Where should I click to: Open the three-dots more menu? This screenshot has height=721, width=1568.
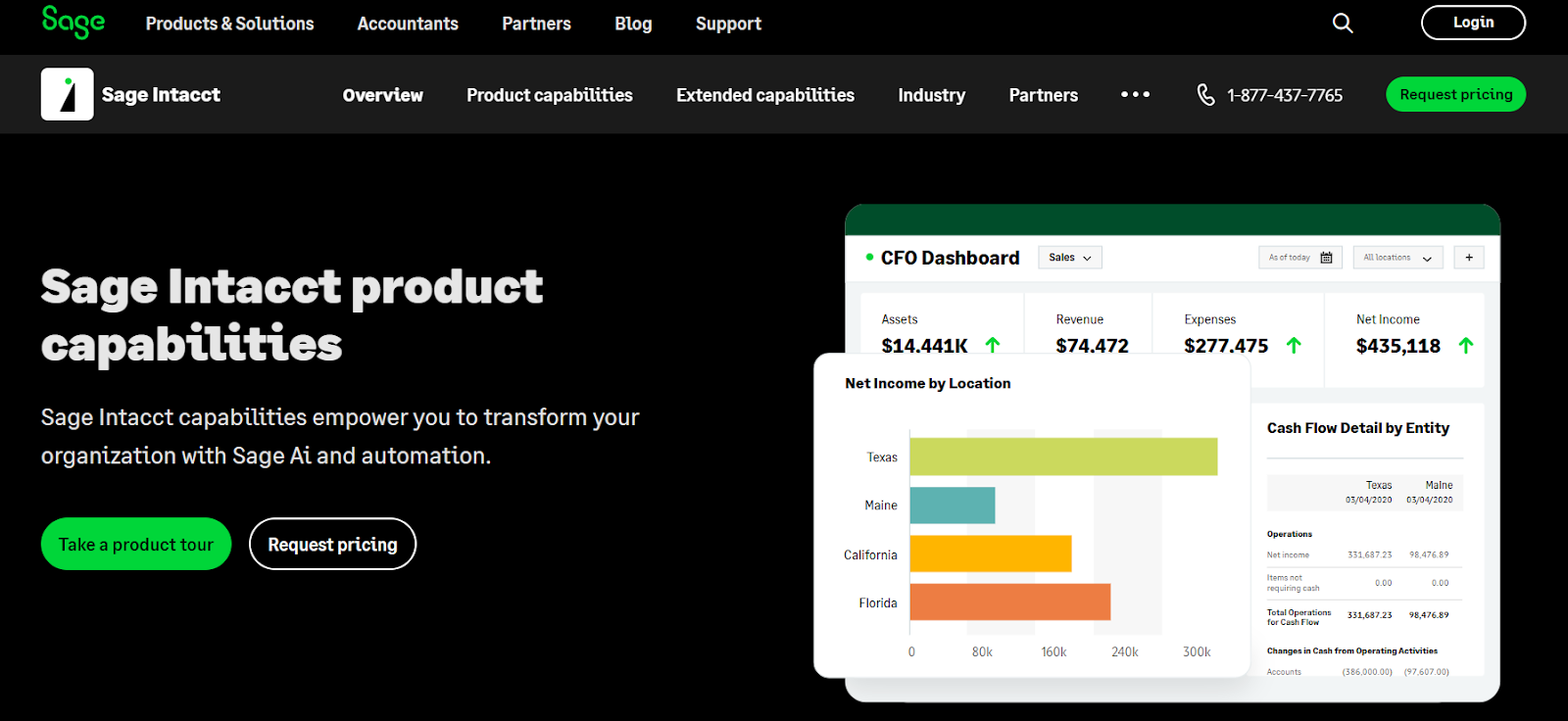1135,95
